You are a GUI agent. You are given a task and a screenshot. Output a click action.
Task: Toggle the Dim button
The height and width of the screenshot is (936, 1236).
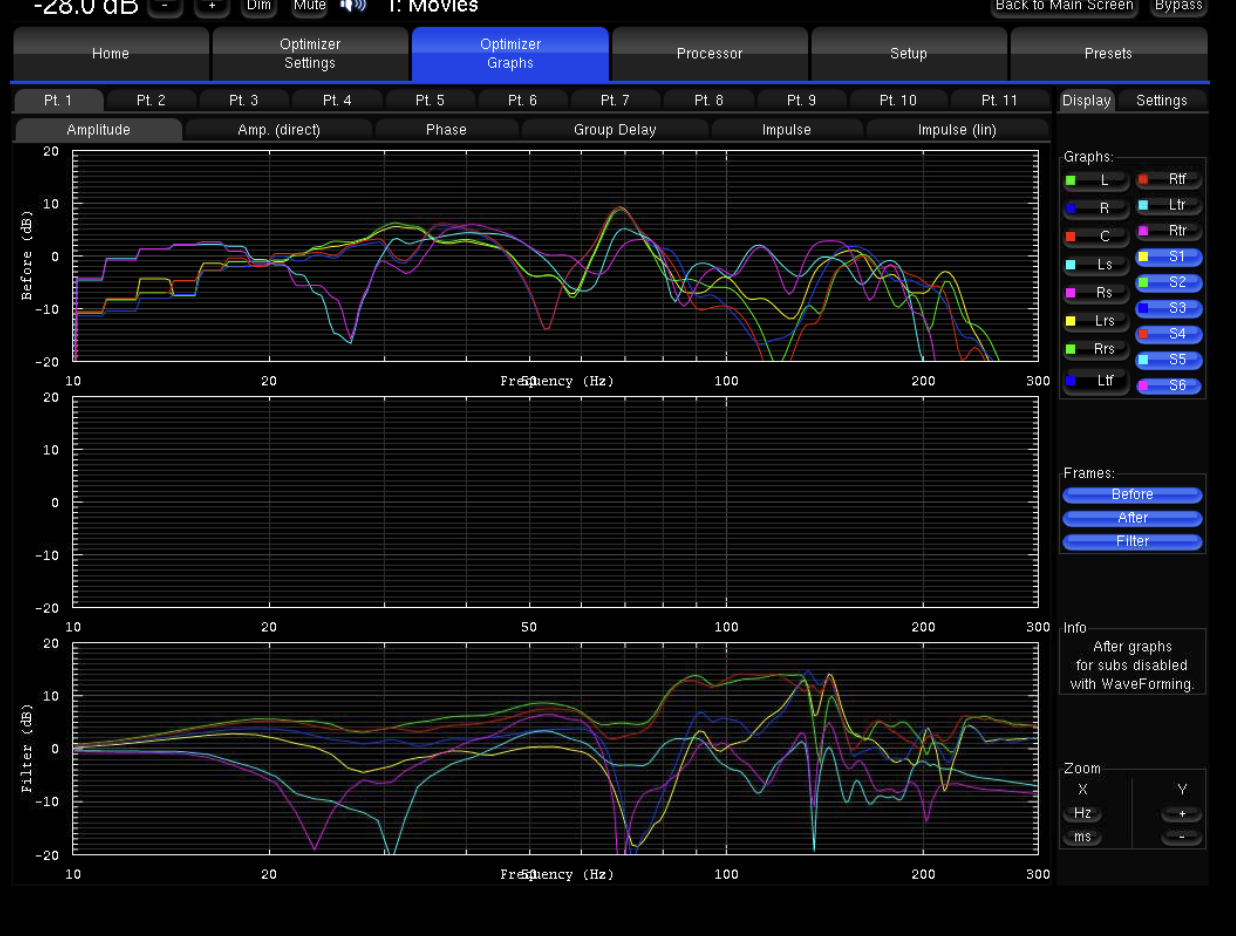point(259,7)
